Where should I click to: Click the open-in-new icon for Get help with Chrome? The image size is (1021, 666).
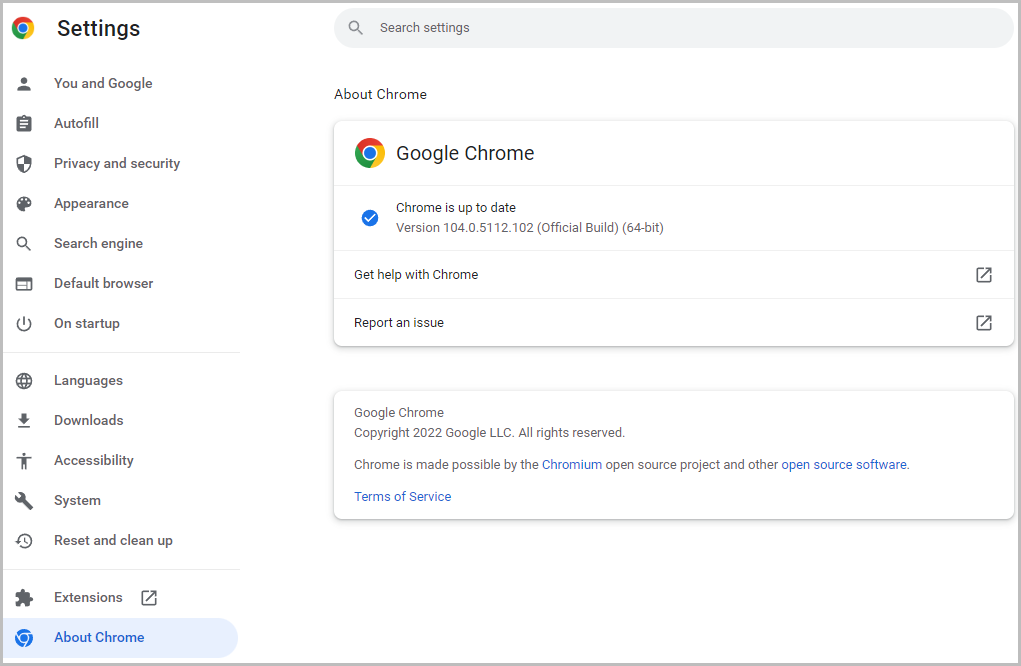tap(984, 275)
